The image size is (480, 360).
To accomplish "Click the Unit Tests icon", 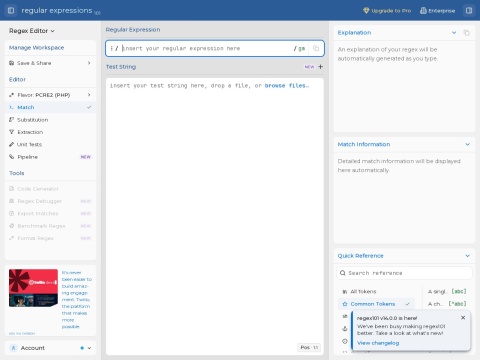I will click(11, 144).
